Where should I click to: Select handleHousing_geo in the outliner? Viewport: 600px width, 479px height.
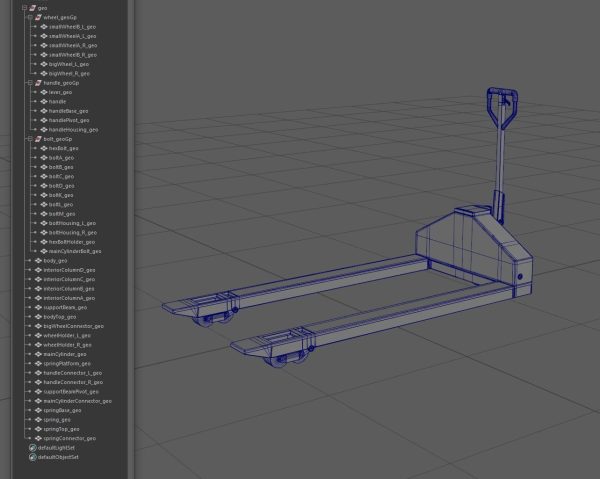[x=73, y=130]
